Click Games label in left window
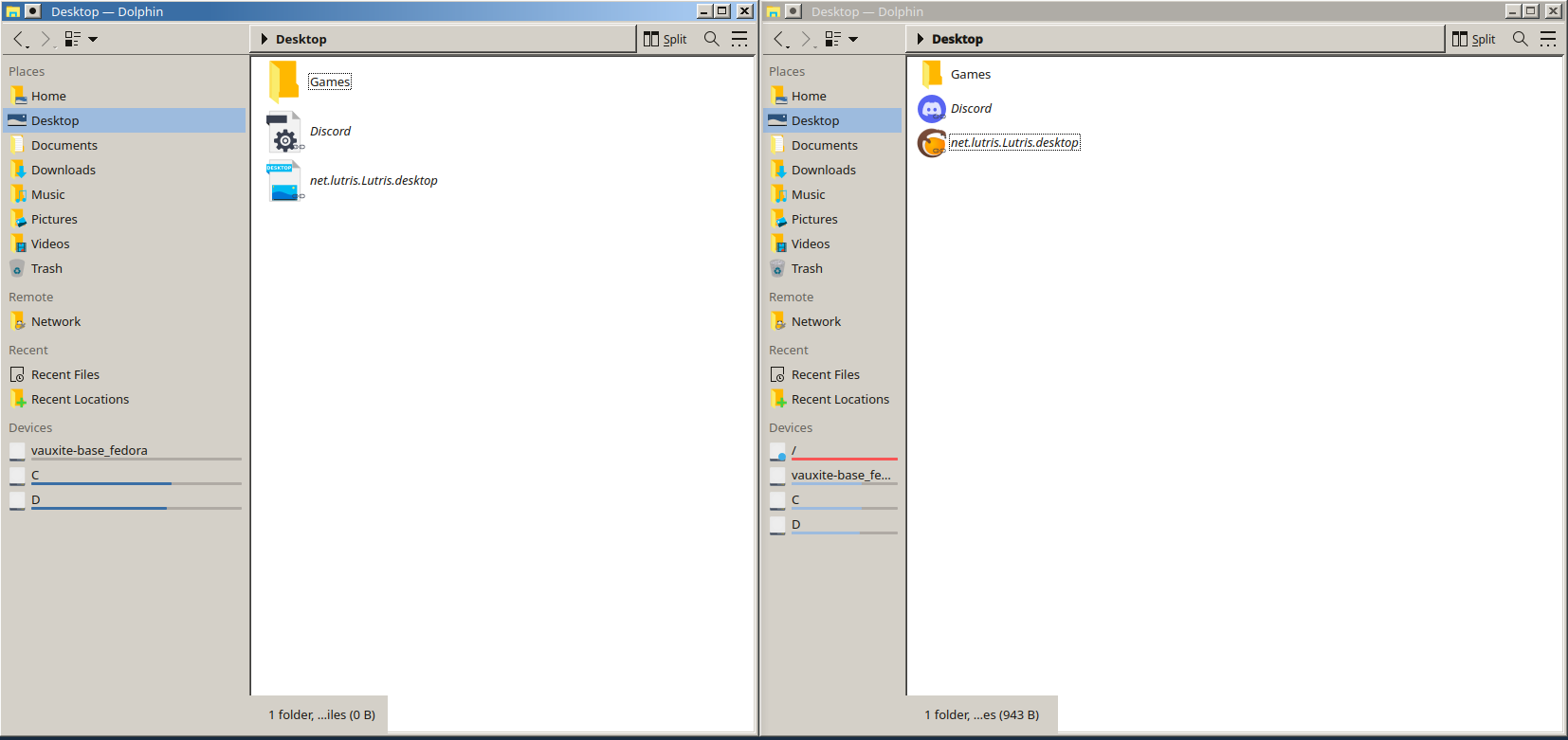This screenshot has width=1568, height=740. point(330,81)
